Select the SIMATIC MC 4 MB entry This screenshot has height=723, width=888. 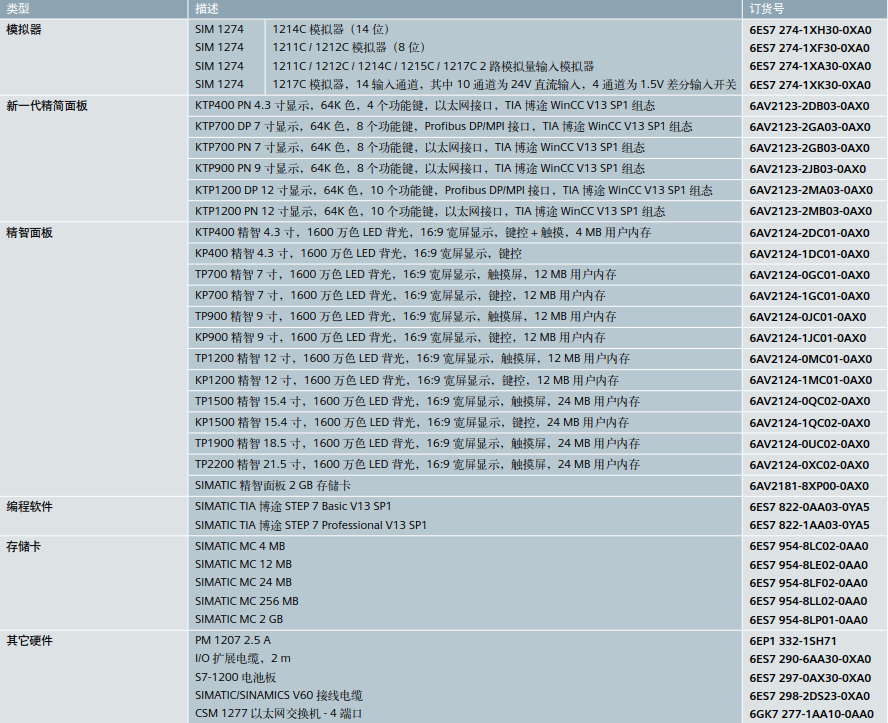click(x=240, y=546)
